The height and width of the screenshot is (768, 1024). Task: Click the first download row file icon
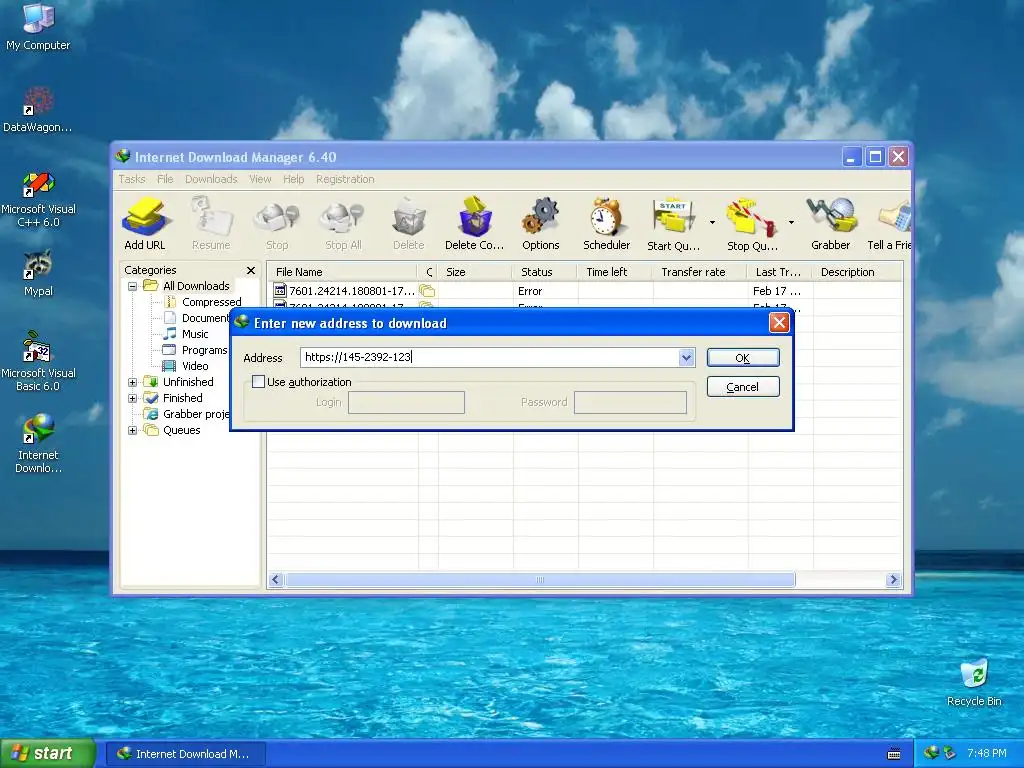pos(280,291)
